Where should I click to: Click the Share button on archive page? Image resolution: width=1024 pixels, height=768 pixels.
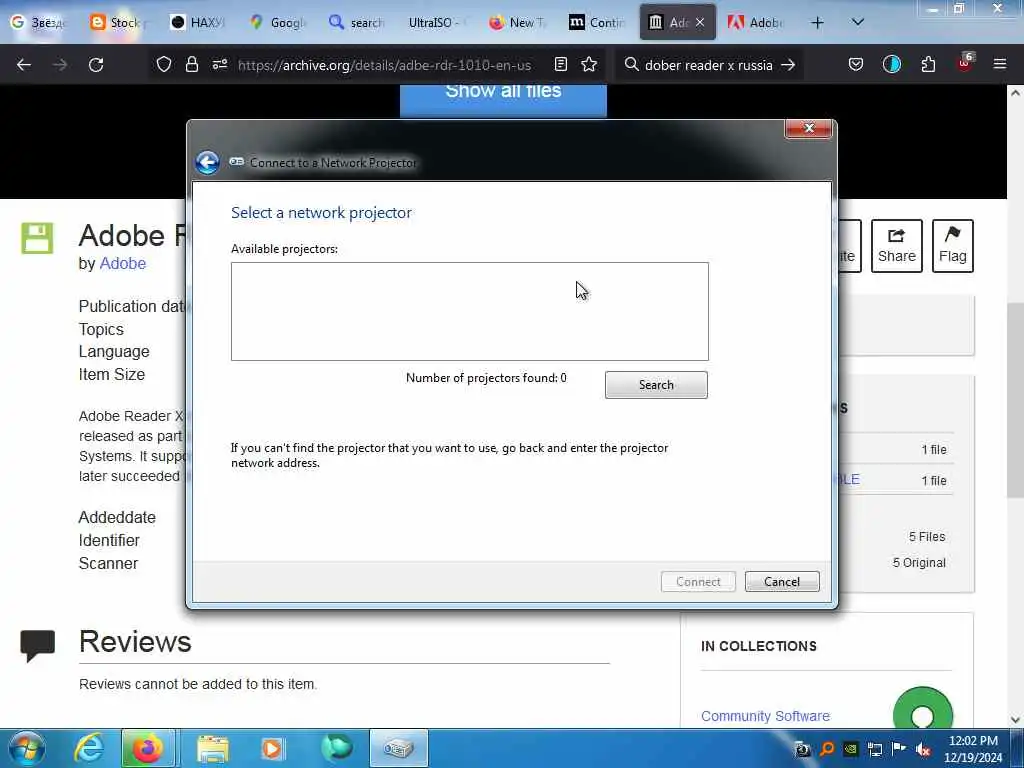pyautogui.click(x=897, y=246)
